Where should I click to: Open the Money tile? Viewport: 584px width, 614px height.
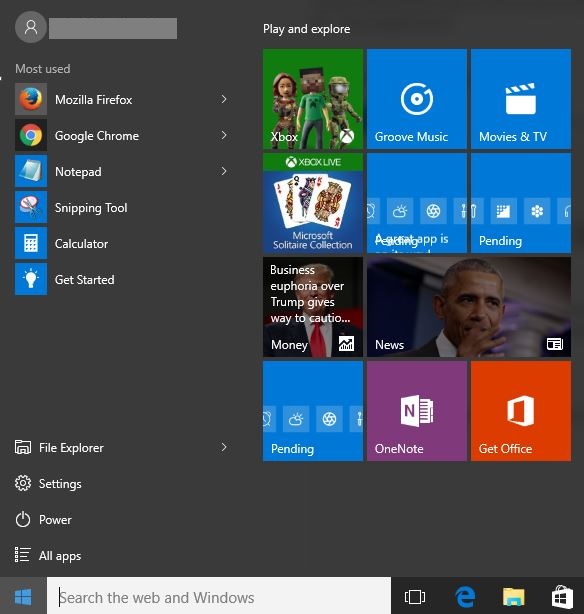coord(313,307)
